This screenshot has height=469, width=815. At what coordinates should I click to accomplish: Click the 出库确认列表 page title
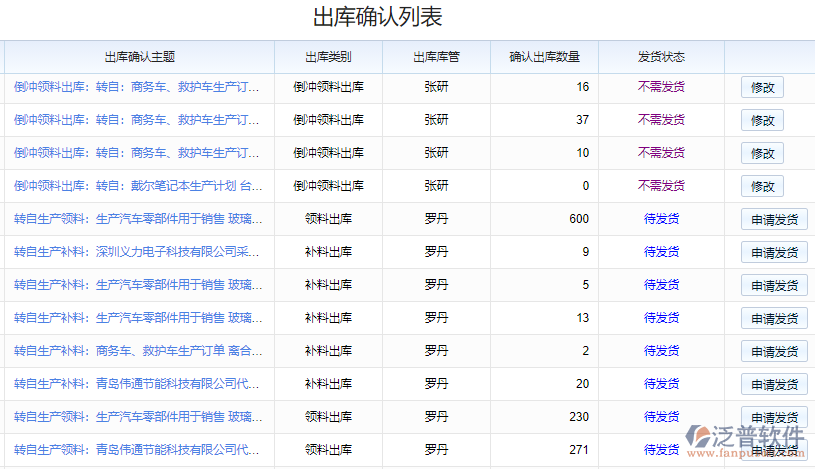click(x=377, y=17)
